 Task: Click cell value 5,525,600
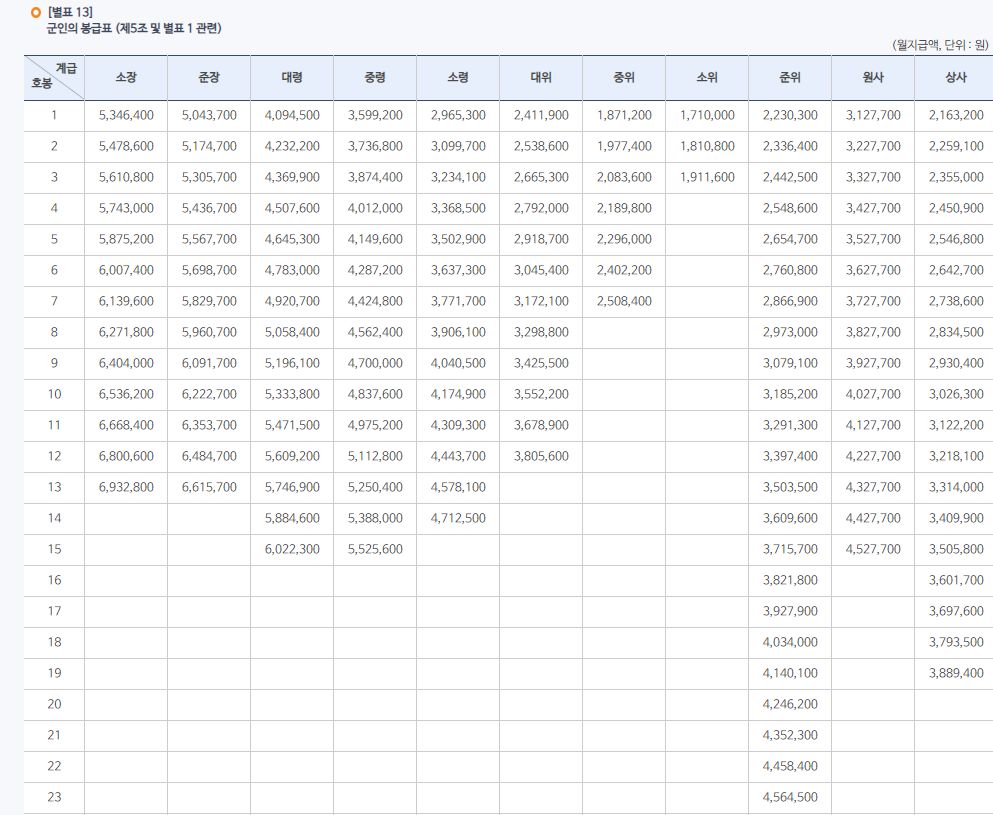pyautogui.click(x=375, y=550)
